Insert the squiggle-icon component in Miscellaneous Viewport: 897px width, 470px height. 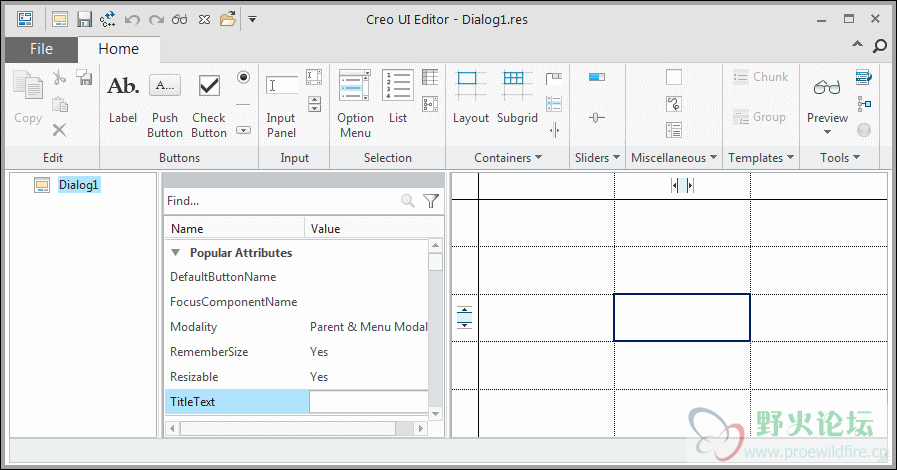point(674,104)
